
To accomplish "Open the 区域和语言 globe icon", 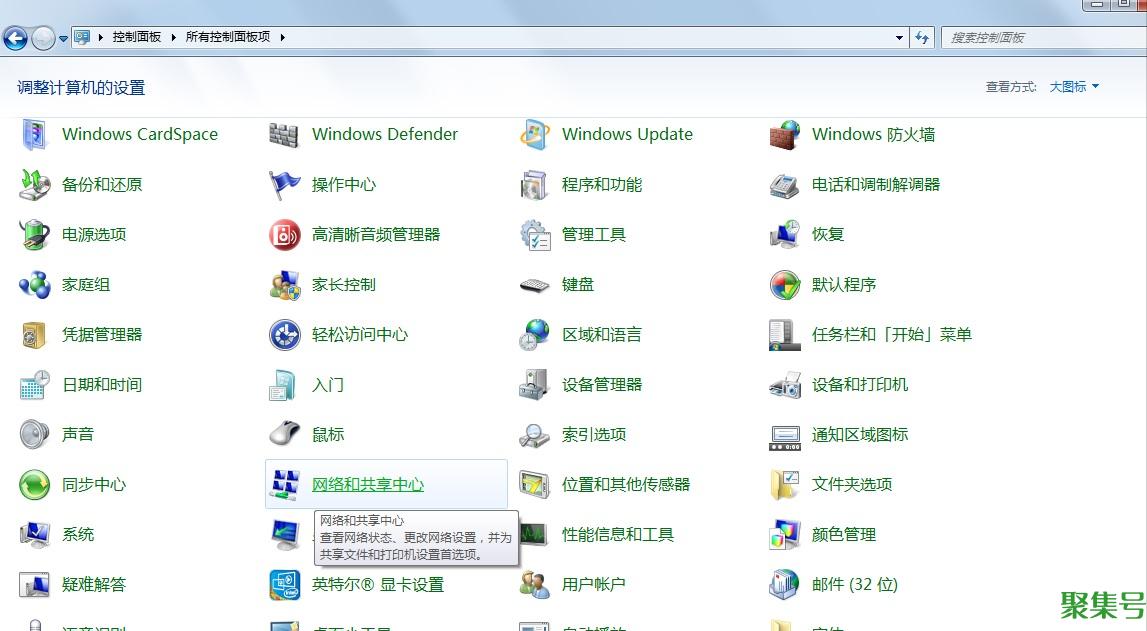I will (534, 335).
